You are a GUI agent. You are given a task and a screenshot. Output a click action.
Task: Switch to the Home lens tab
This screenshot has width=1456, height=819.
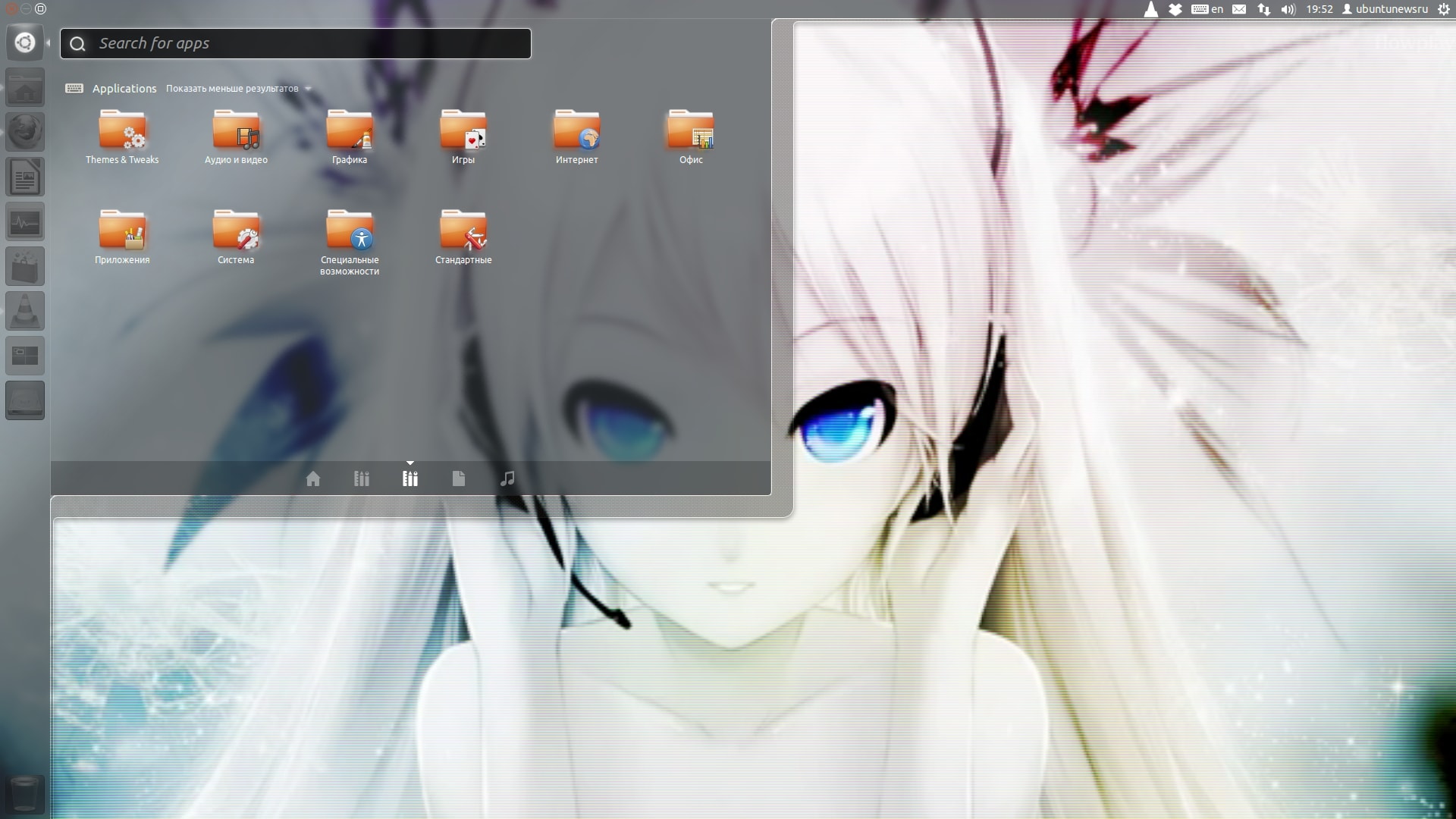click(313, 479)
